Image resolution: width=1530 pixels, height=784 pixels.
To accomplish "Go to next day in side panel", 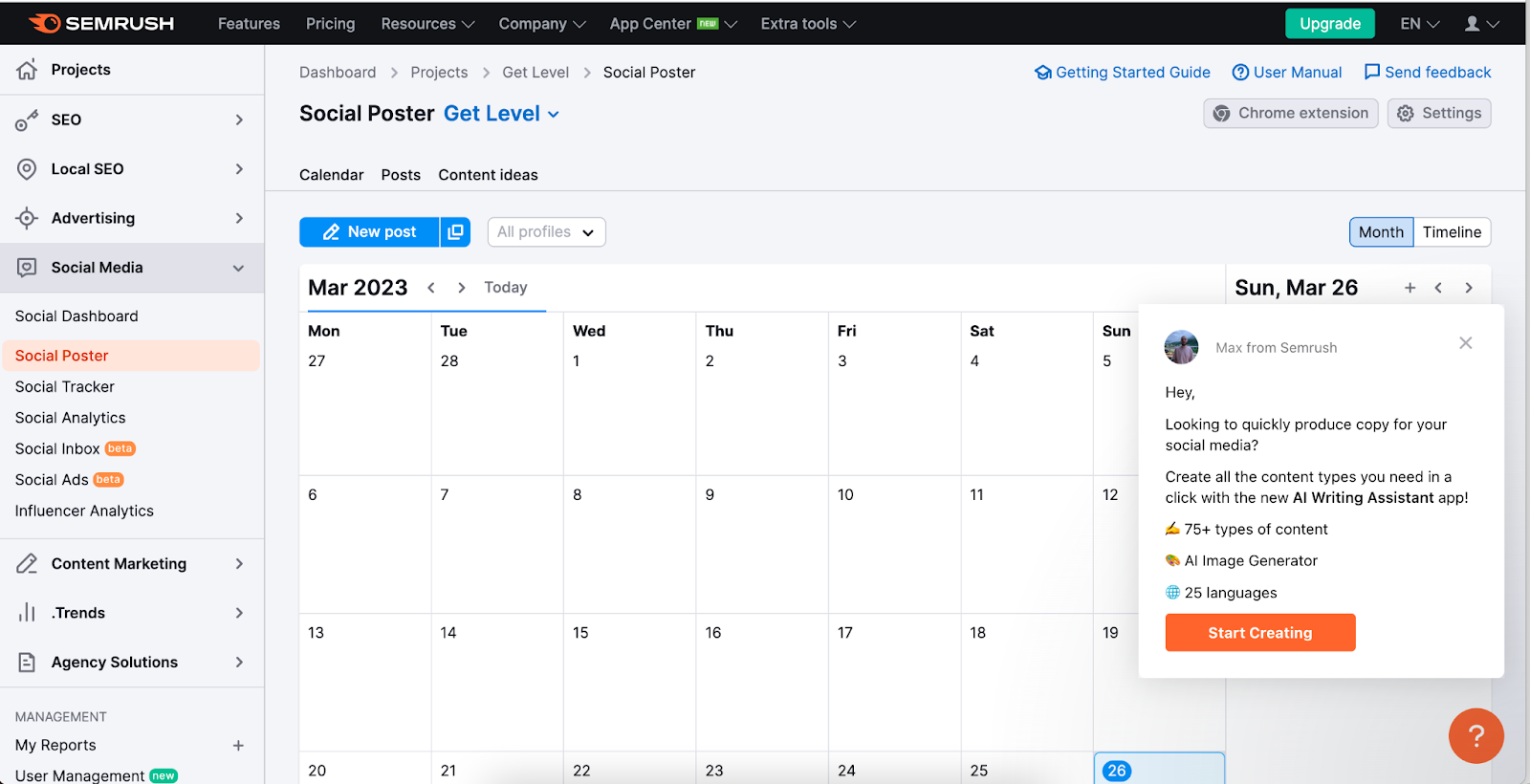I will [x=1469, y=288].
